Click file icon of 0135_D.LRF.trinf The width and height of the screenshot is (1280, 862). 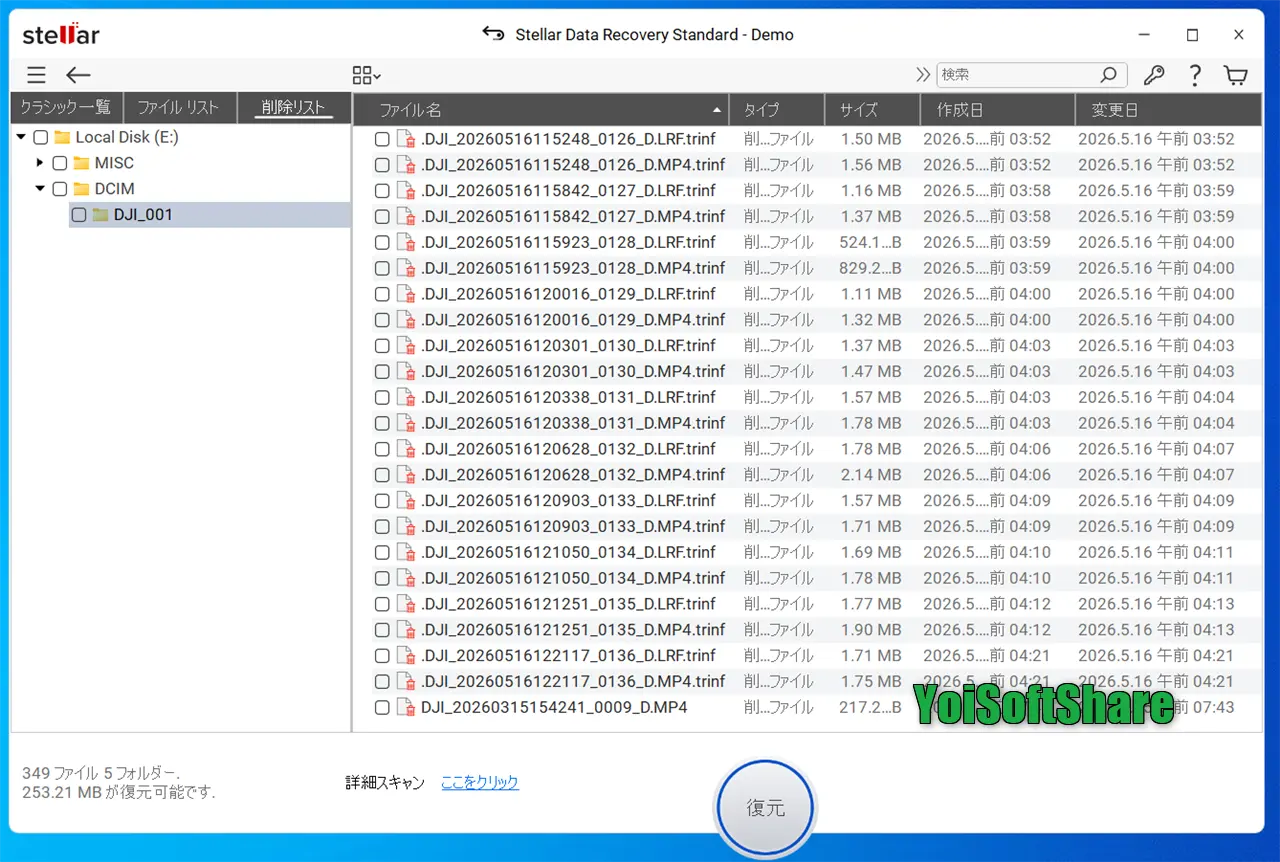[406, 604]
